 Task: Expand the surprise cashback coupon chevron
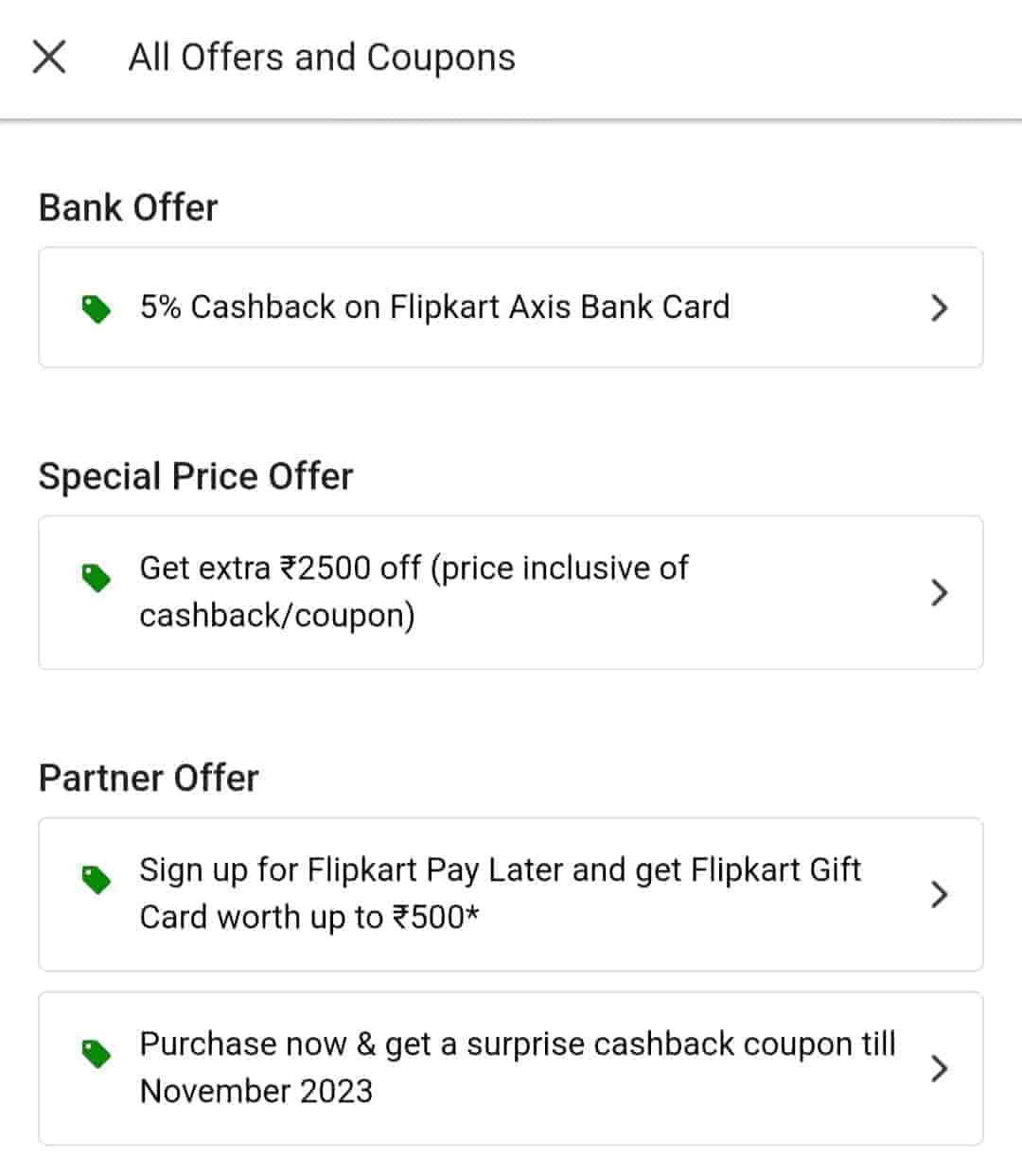click(x=939, y=1068)
